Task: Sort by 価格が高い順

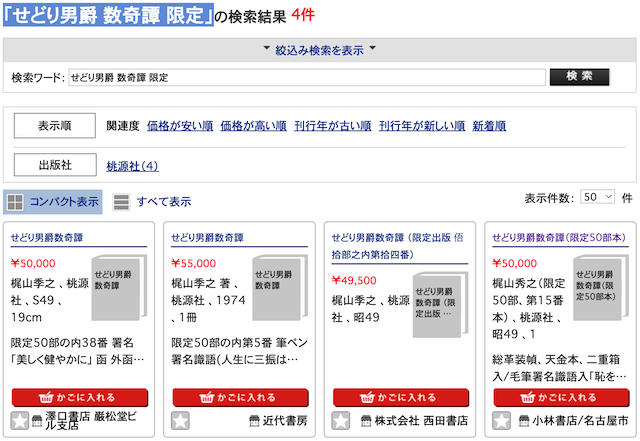Action: click(253, 126)
